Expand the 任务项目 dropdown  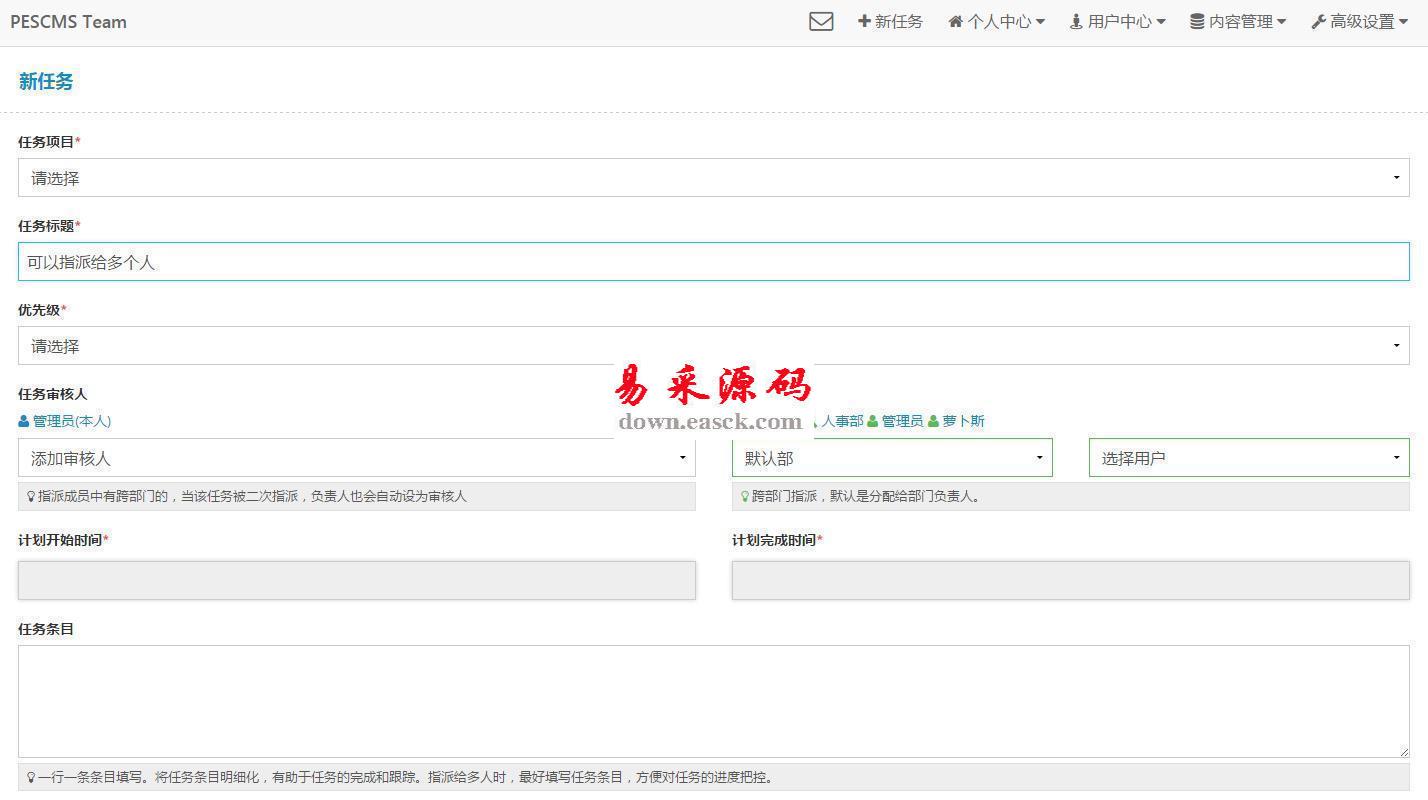[x=713, y=178]
